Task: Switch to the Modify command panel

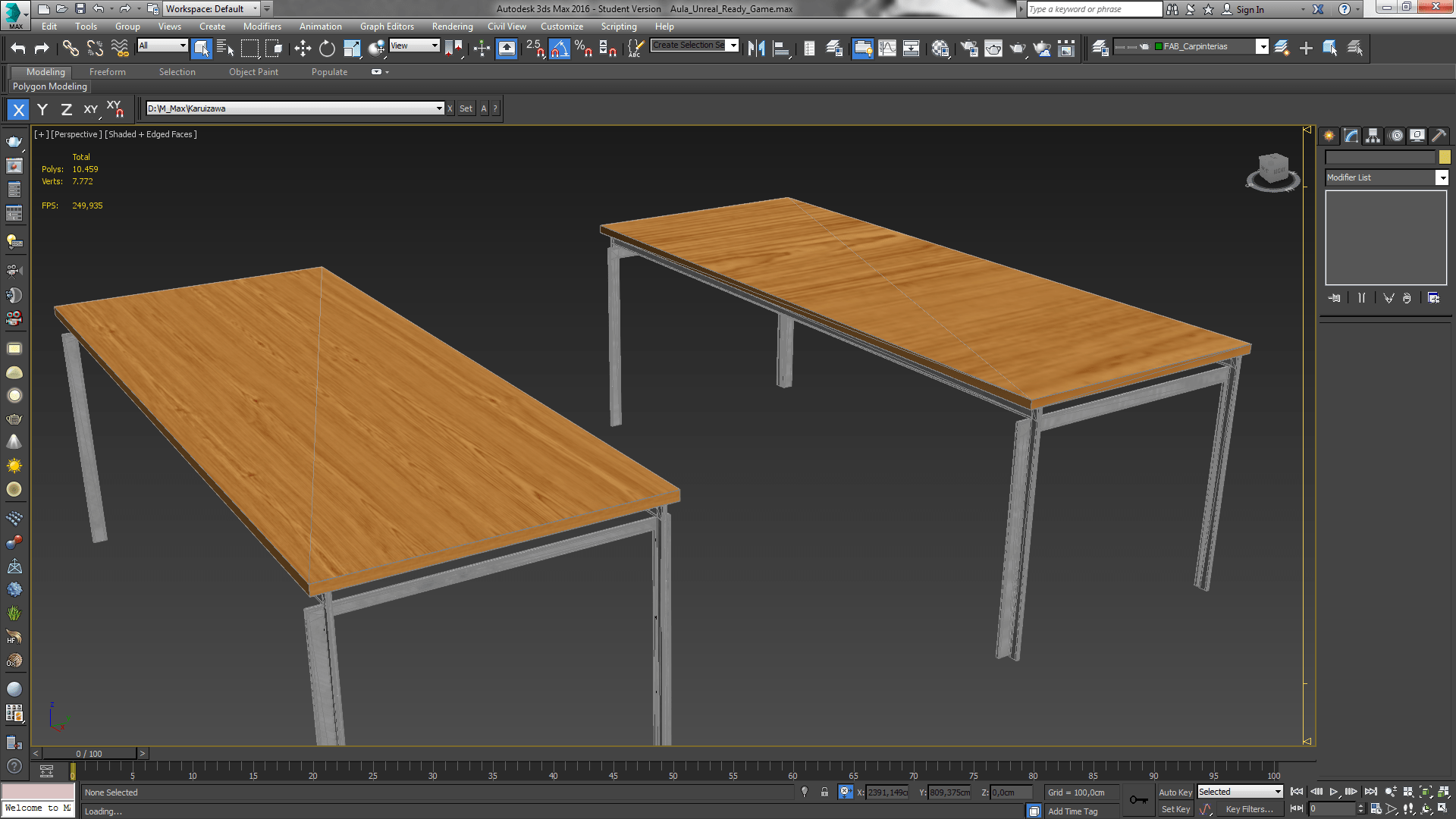Action: (x=1351, y=135)
